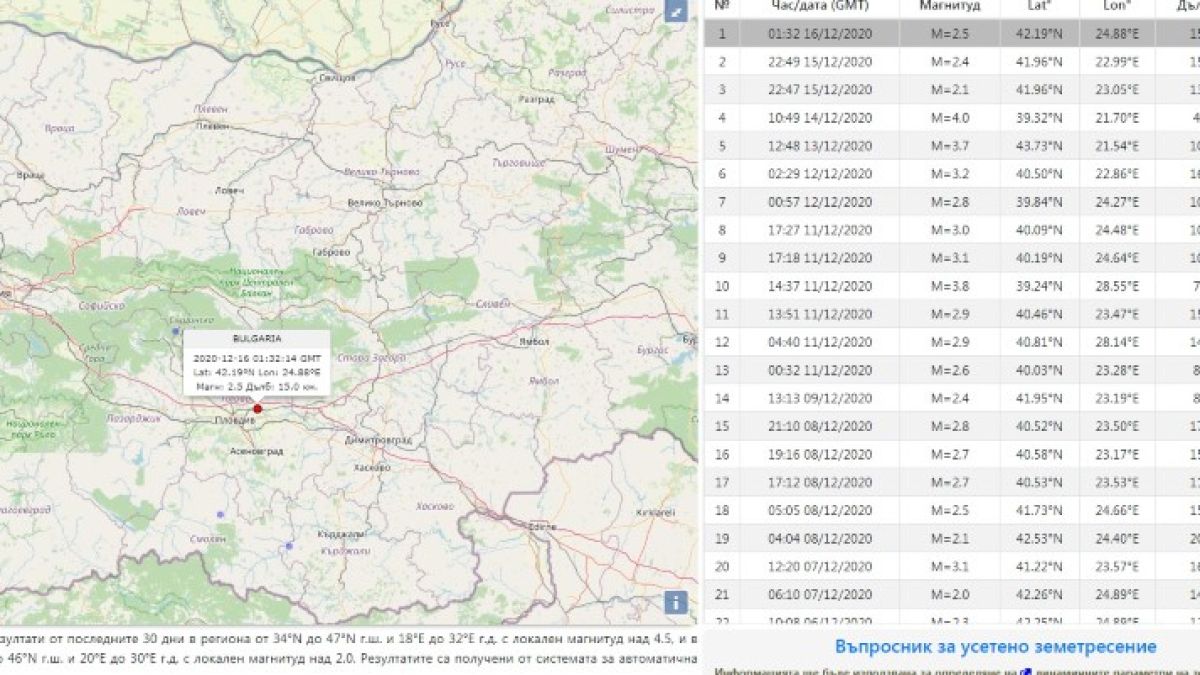Select the row dated 17:18 11/12/2020
Screen dimensions: 1200x675
952,257
